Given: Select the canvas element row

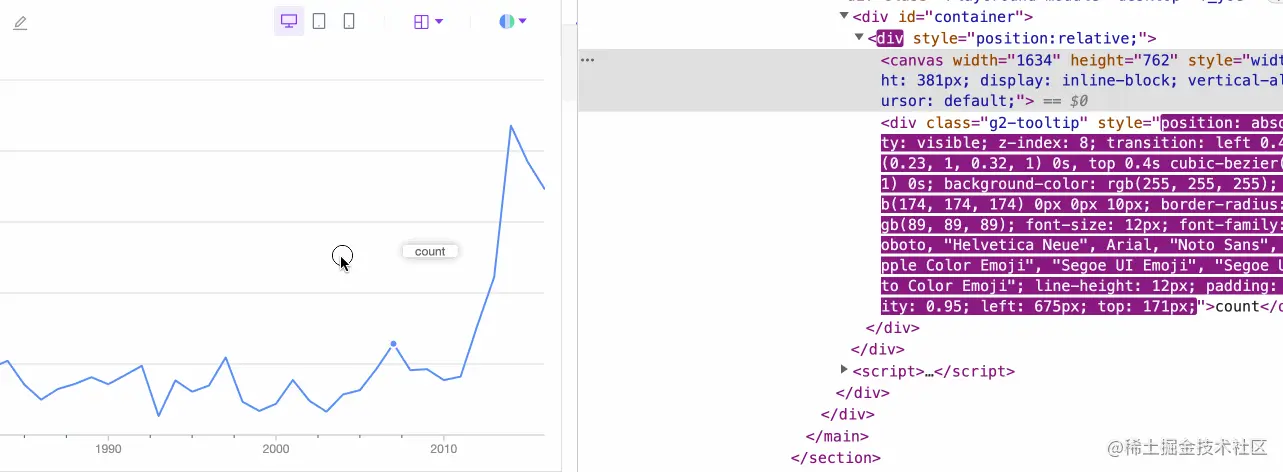Looking at the screenshot, I should (x=930, y=80).
